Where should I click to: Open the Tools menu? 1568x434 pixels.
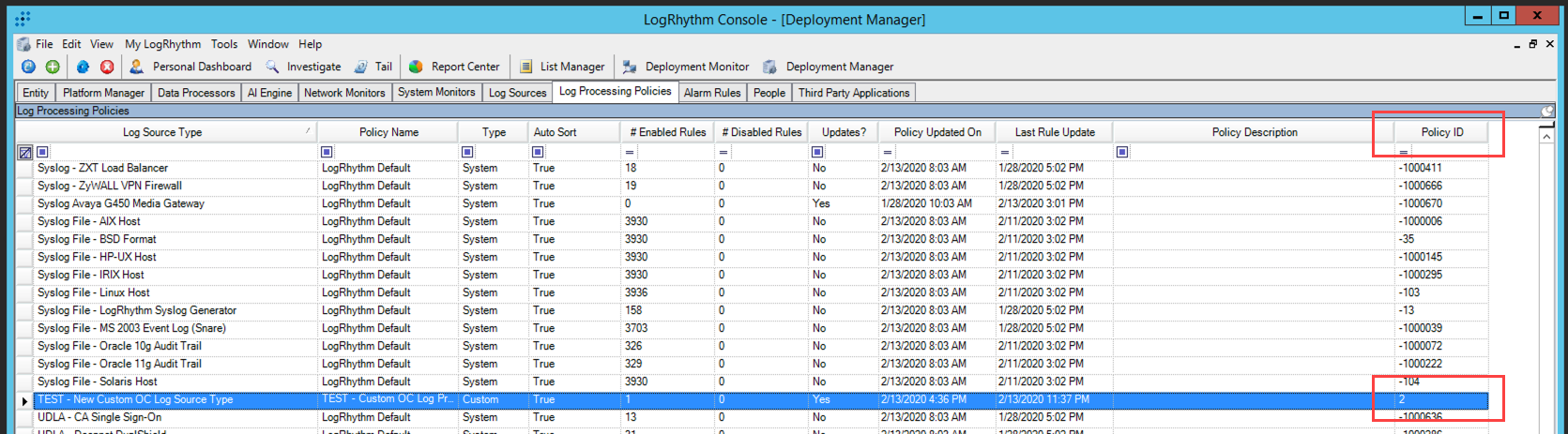(x=224, y=44)
